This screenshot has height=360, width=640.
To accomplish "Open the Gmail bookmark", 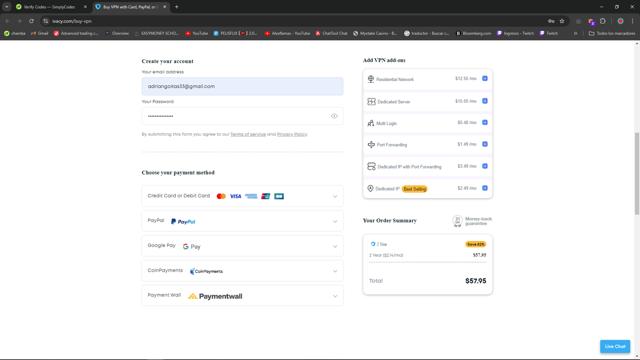I will click(40, 33).
